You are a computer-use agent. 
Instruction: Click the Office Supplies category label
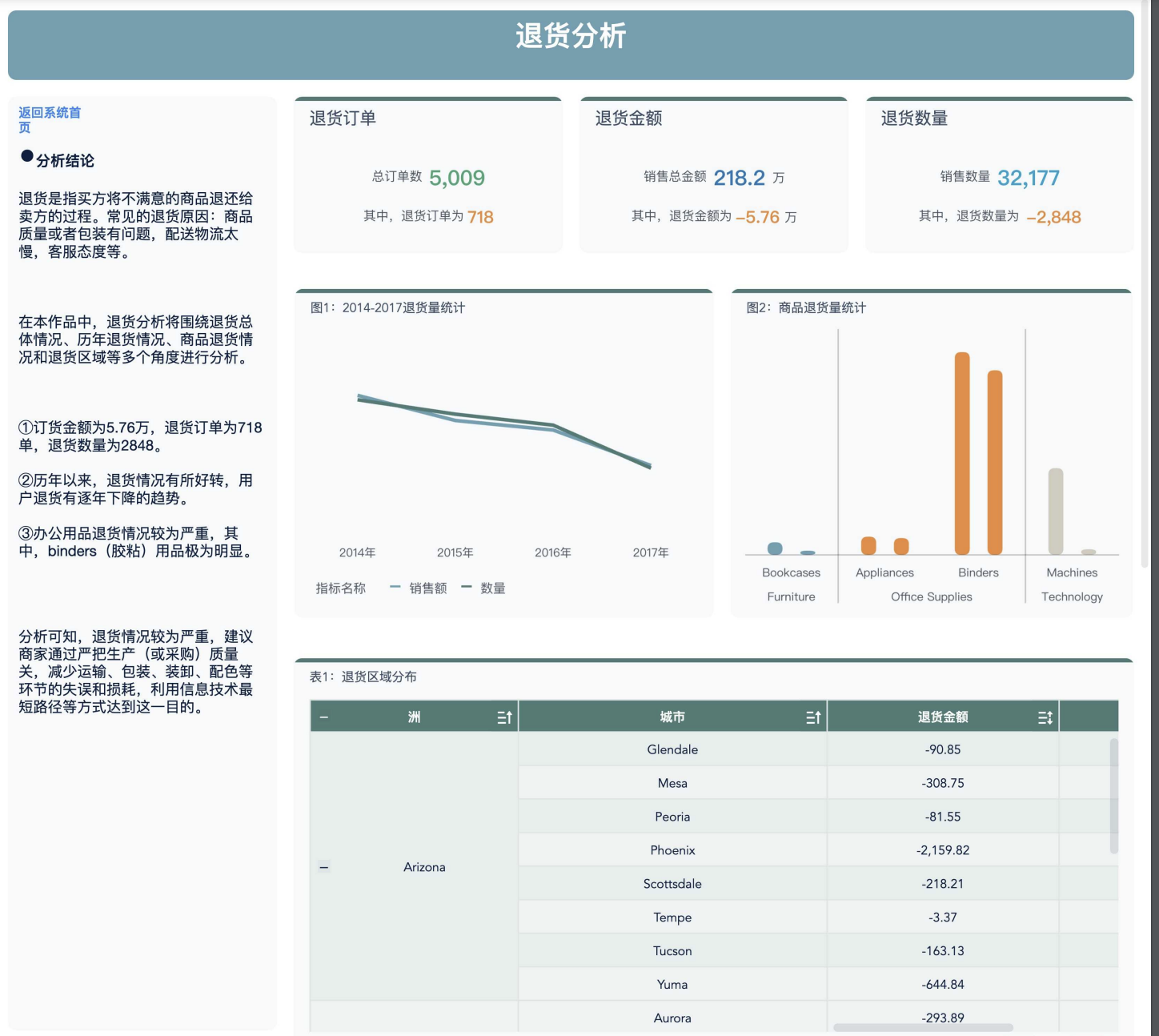(932, 596)
